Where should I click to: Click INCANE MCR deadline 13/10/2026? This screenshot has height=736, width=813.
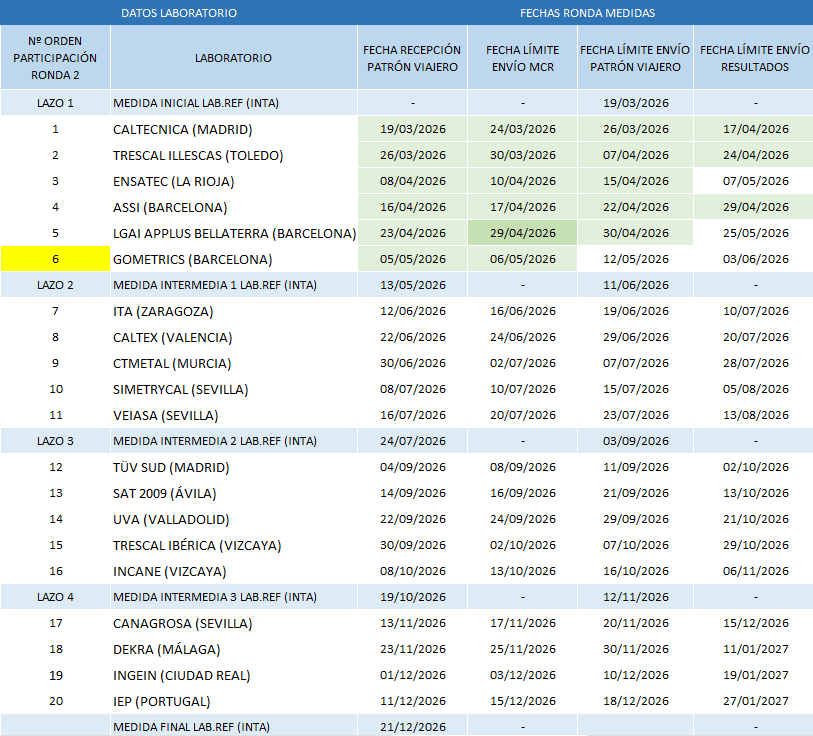pos(523,571)
